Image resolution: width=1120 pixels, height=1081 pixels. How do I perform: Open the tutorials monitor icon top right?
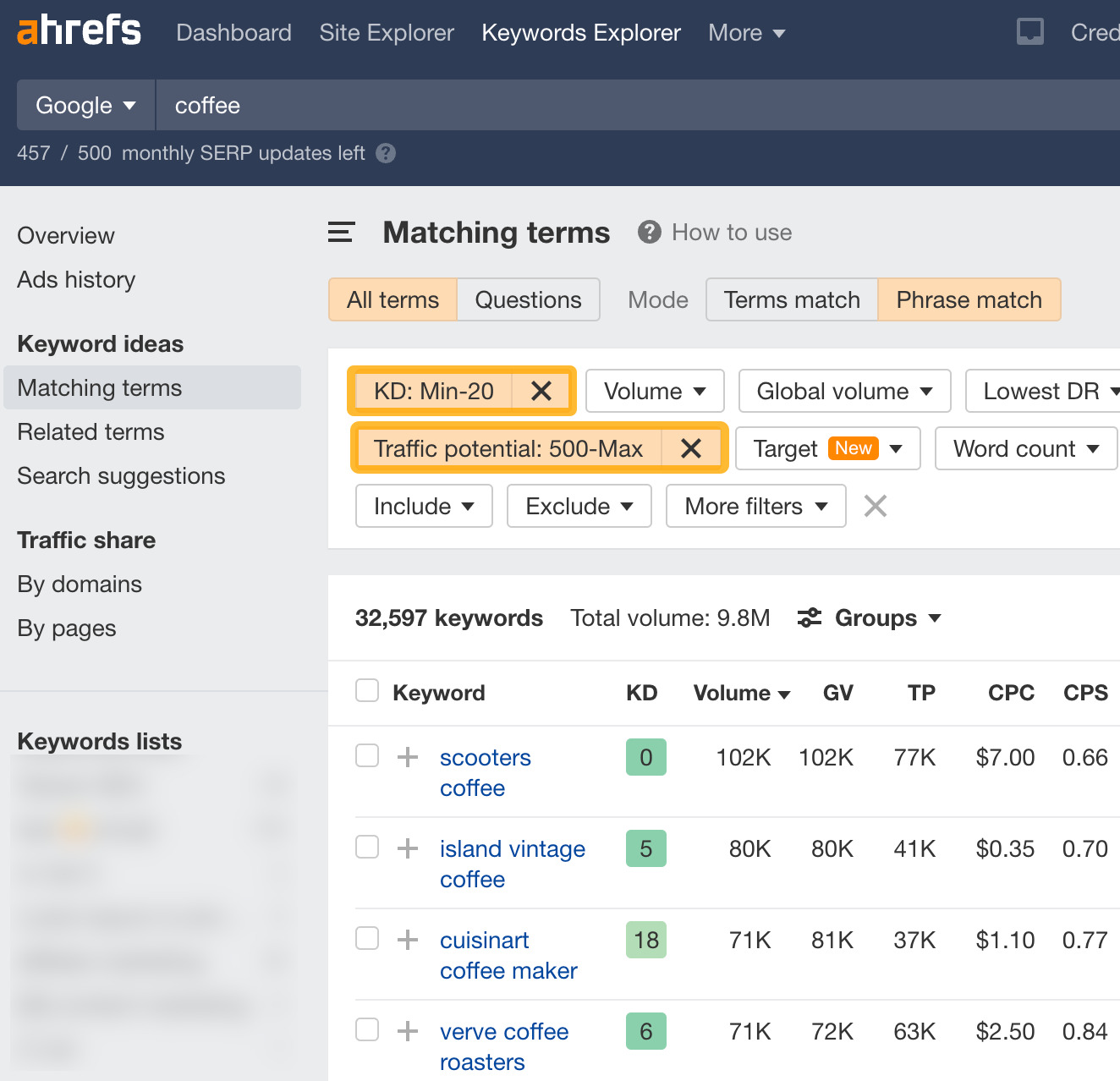(1029, 32)
